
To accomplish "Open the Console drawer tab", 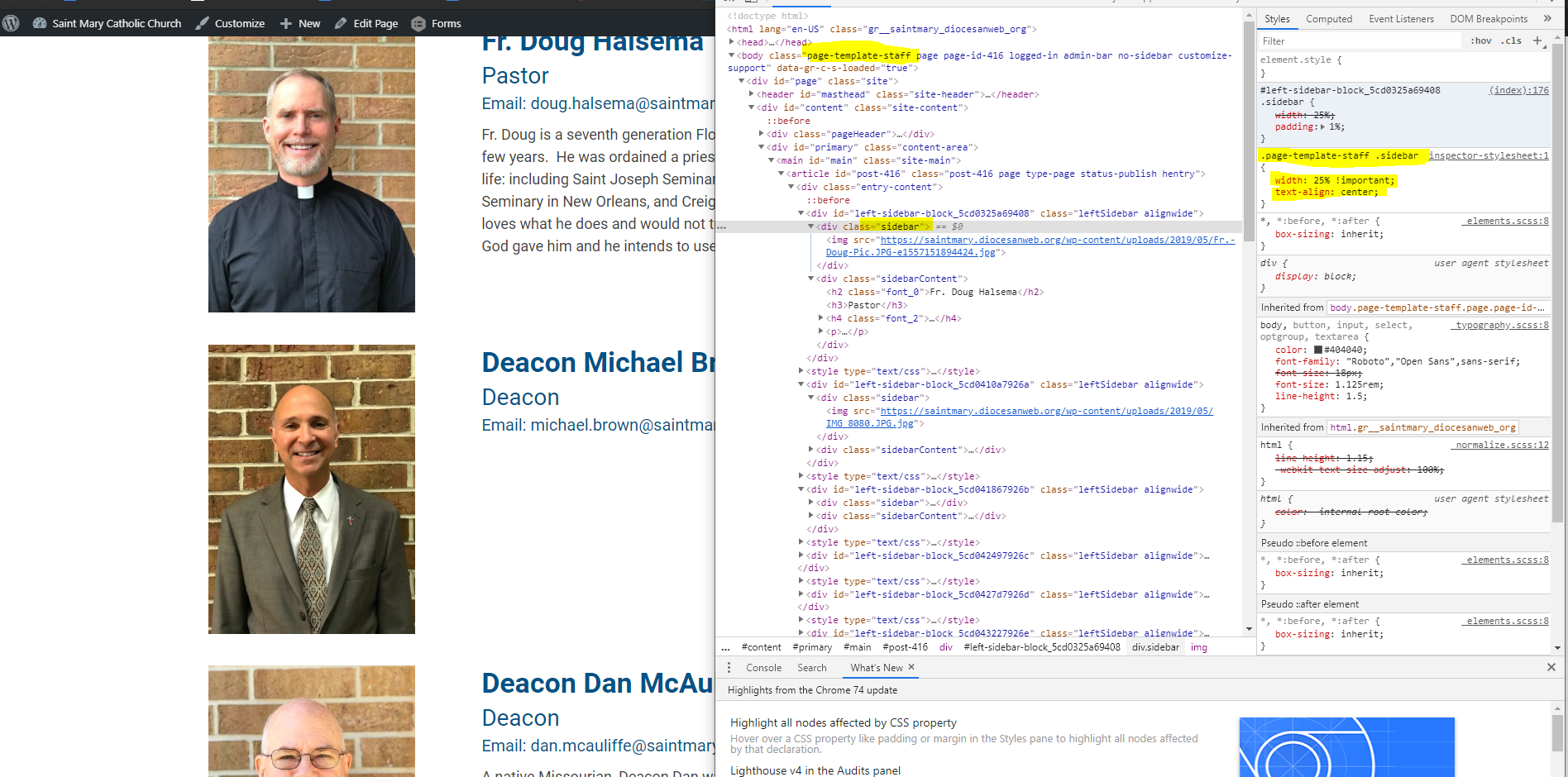I will [763, 668].
